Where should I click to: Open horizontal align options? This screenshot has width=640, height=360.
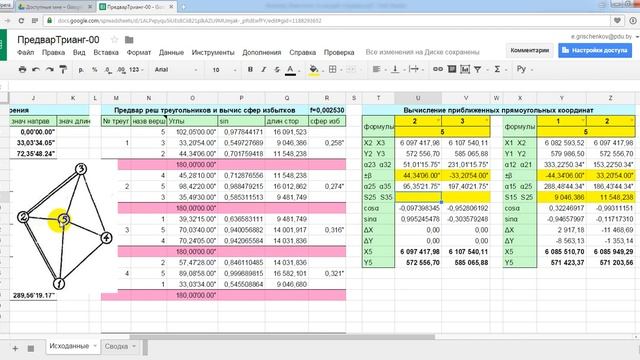377,69
